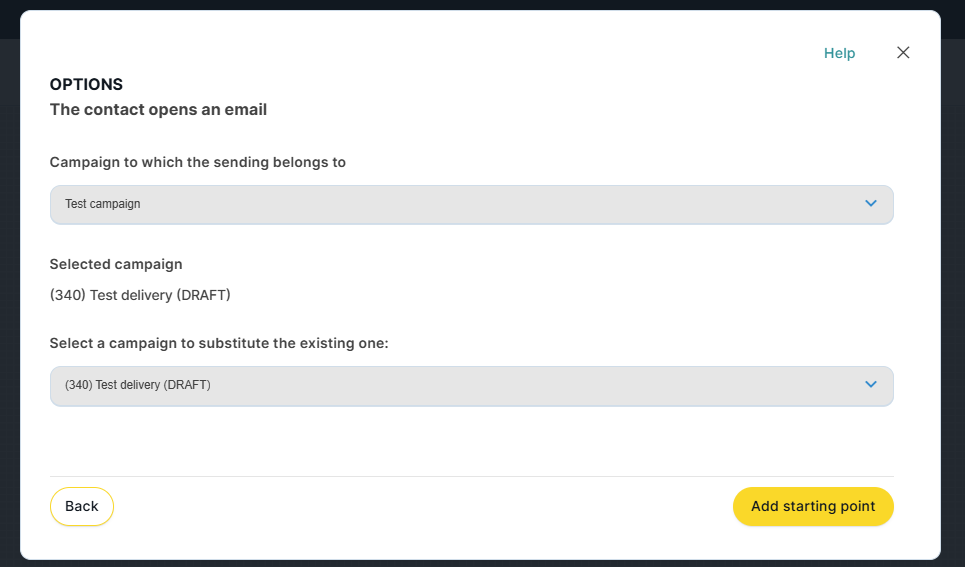
Task: Click the dark bar above the dialog
Action: coord(480,4)
